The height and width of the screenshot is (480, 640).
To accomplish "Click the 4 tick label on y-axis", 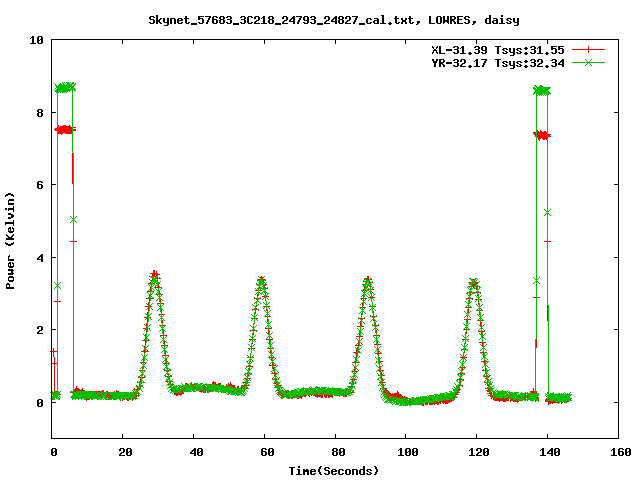I will (40, 258).
